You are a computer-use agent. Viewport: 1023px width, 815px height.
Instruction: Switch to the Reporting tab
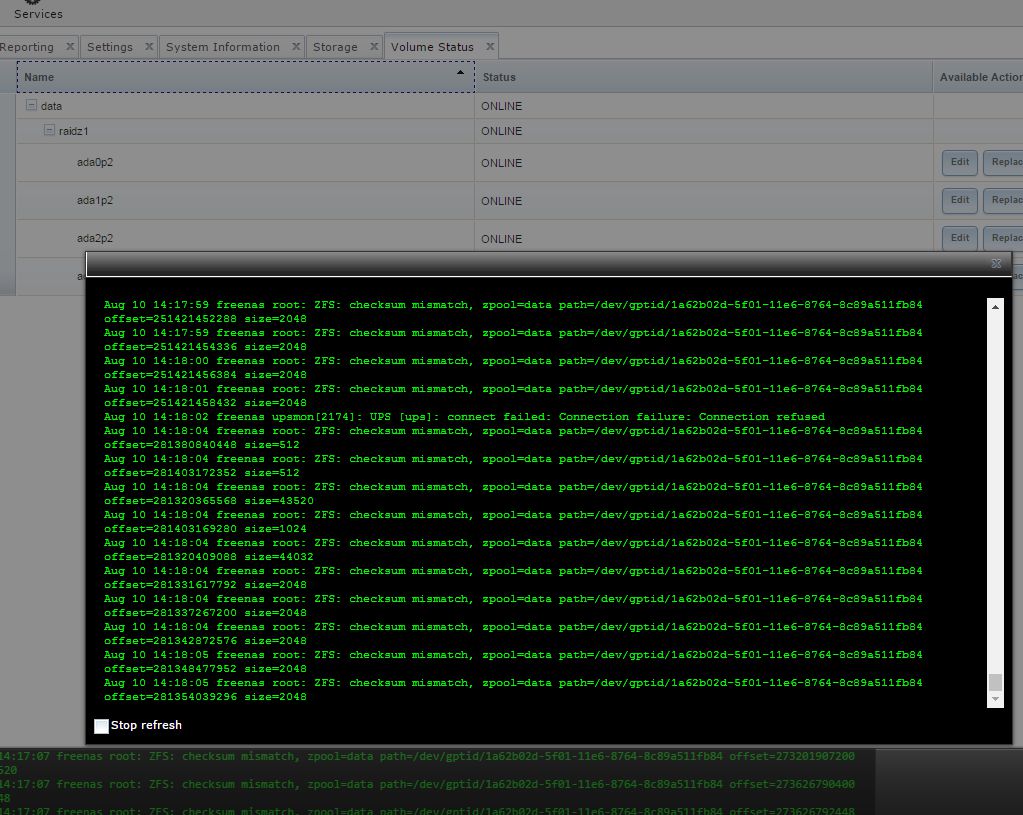[27, 47]
